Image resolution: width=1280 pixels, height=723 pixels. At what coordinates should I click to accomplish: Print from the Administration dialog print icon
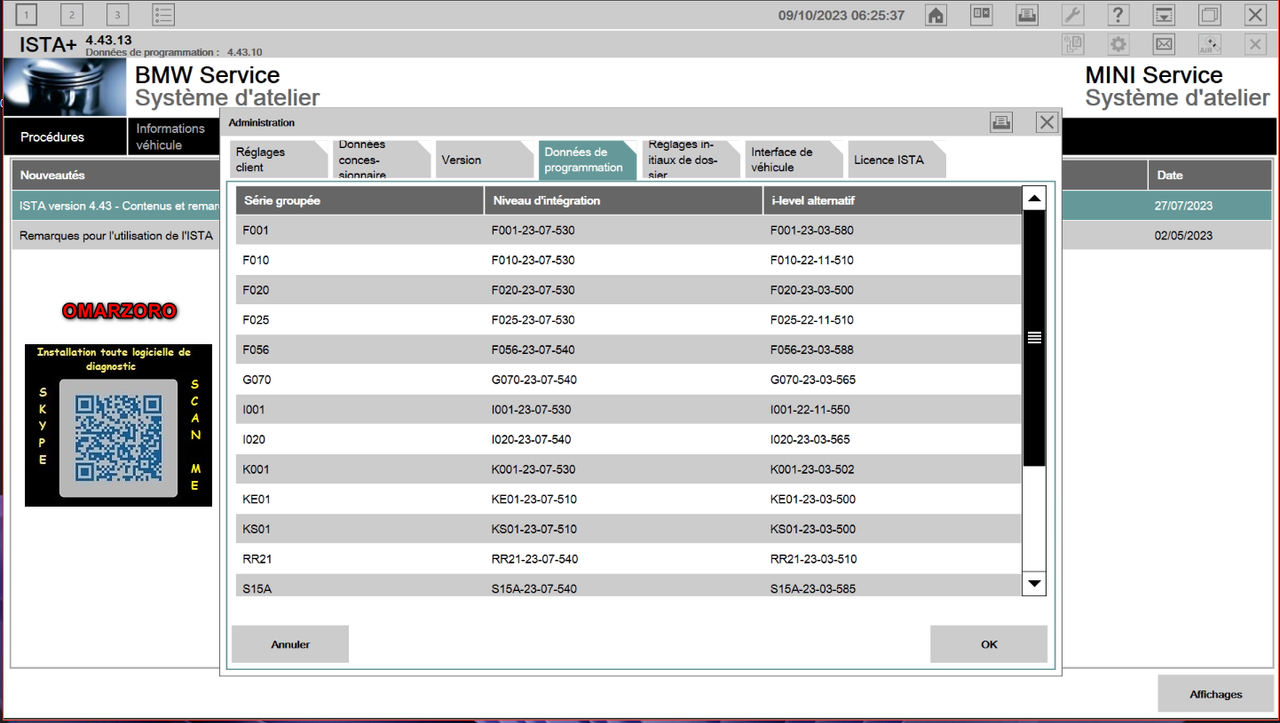coord(1001,122)
